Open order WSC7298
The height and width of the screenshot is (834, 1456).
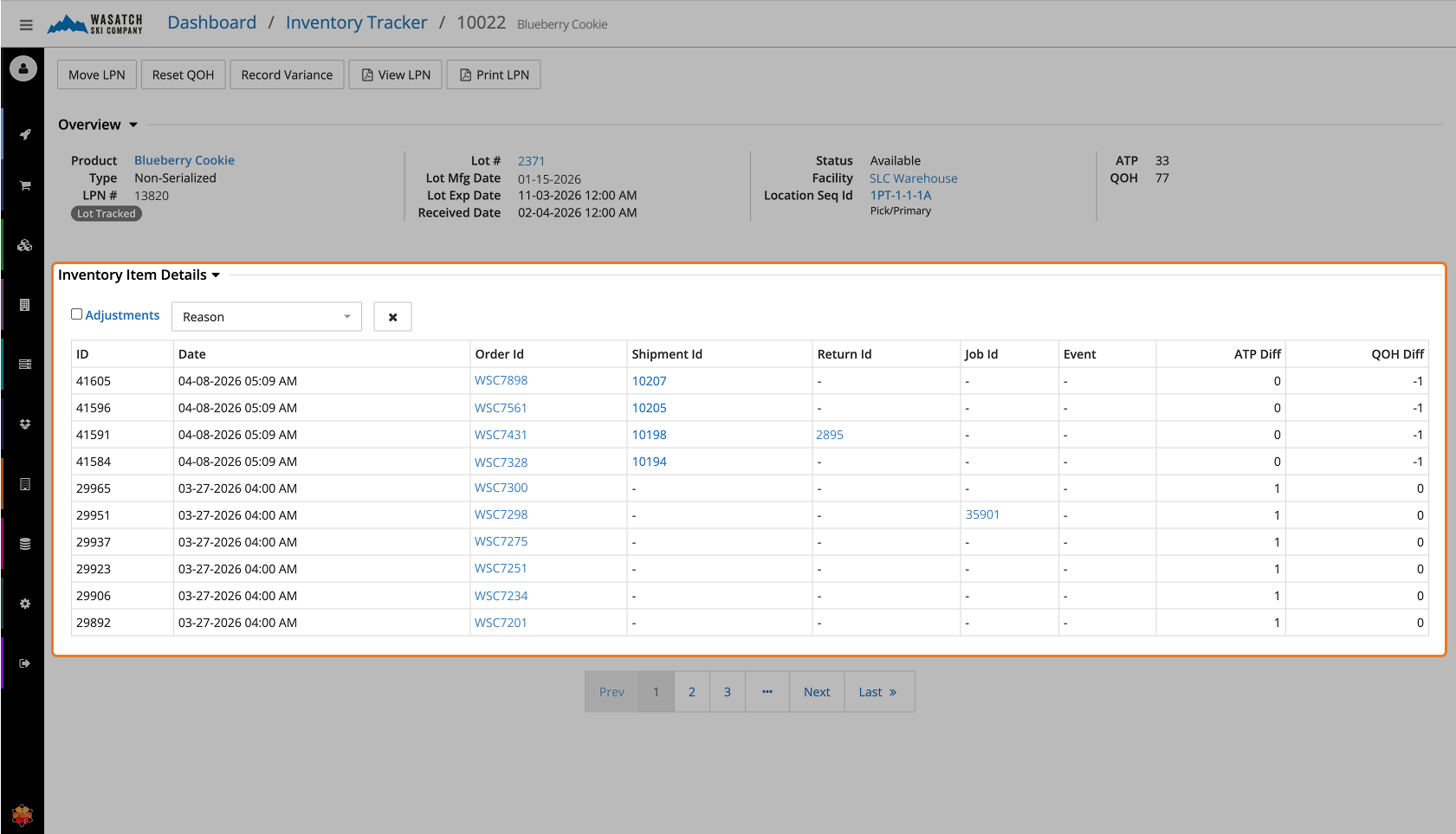[501, 514]
